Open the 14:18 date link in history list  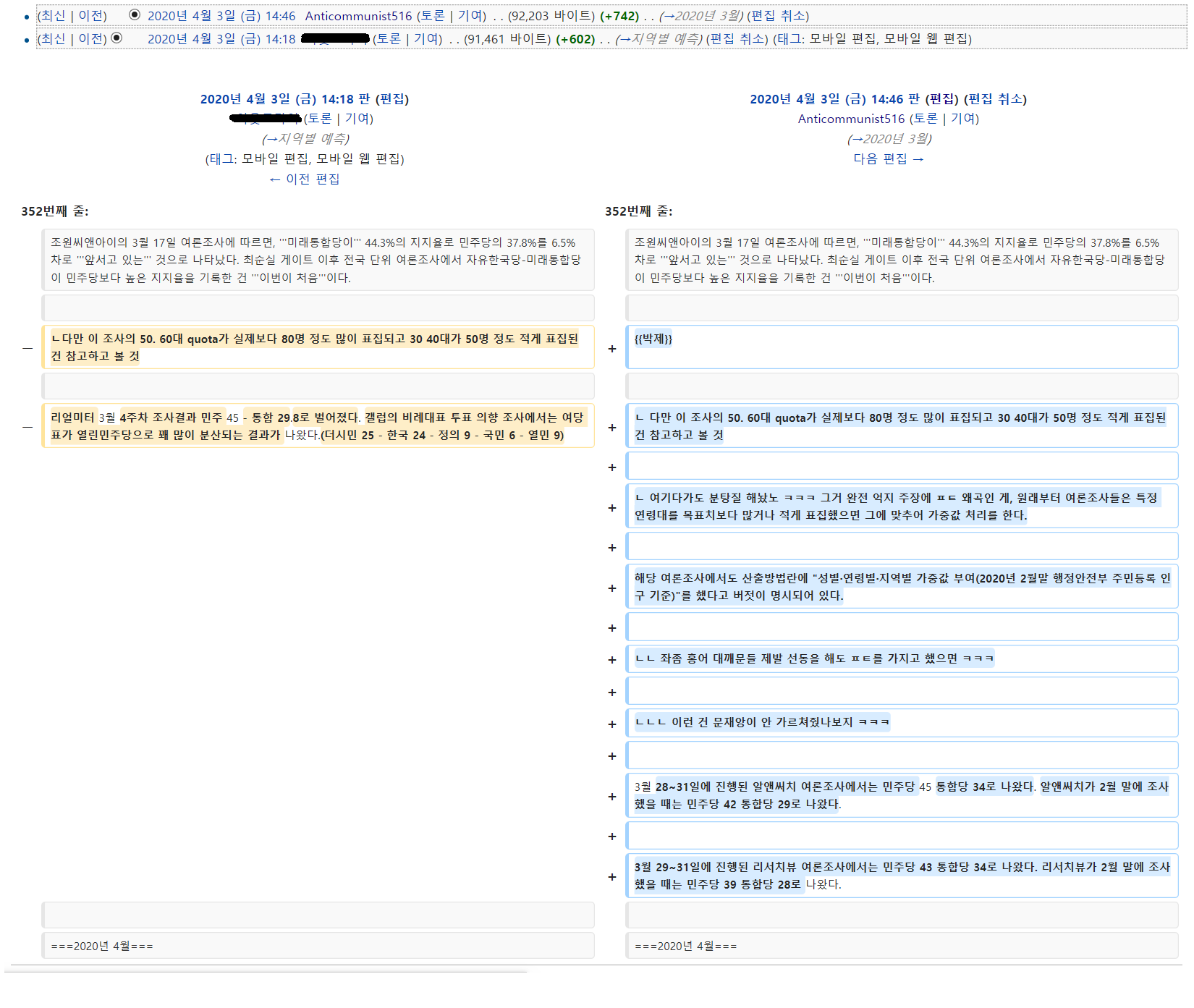tap(221, 39)
